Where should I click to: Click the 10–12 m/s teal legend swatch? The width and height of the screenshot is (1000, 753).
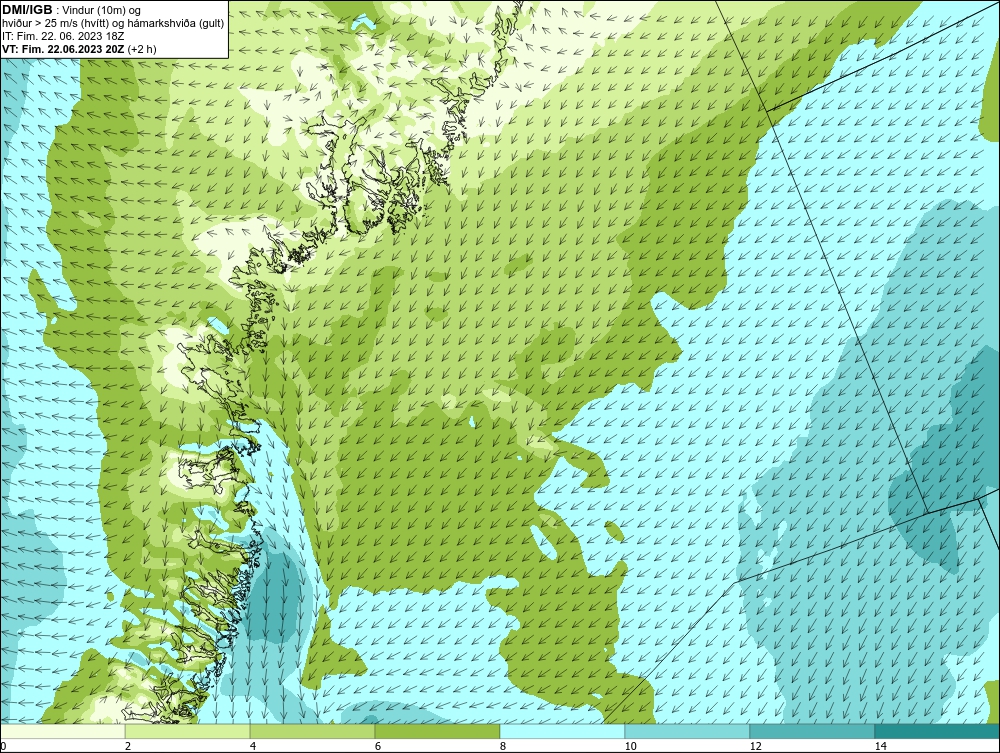point(688,731)
